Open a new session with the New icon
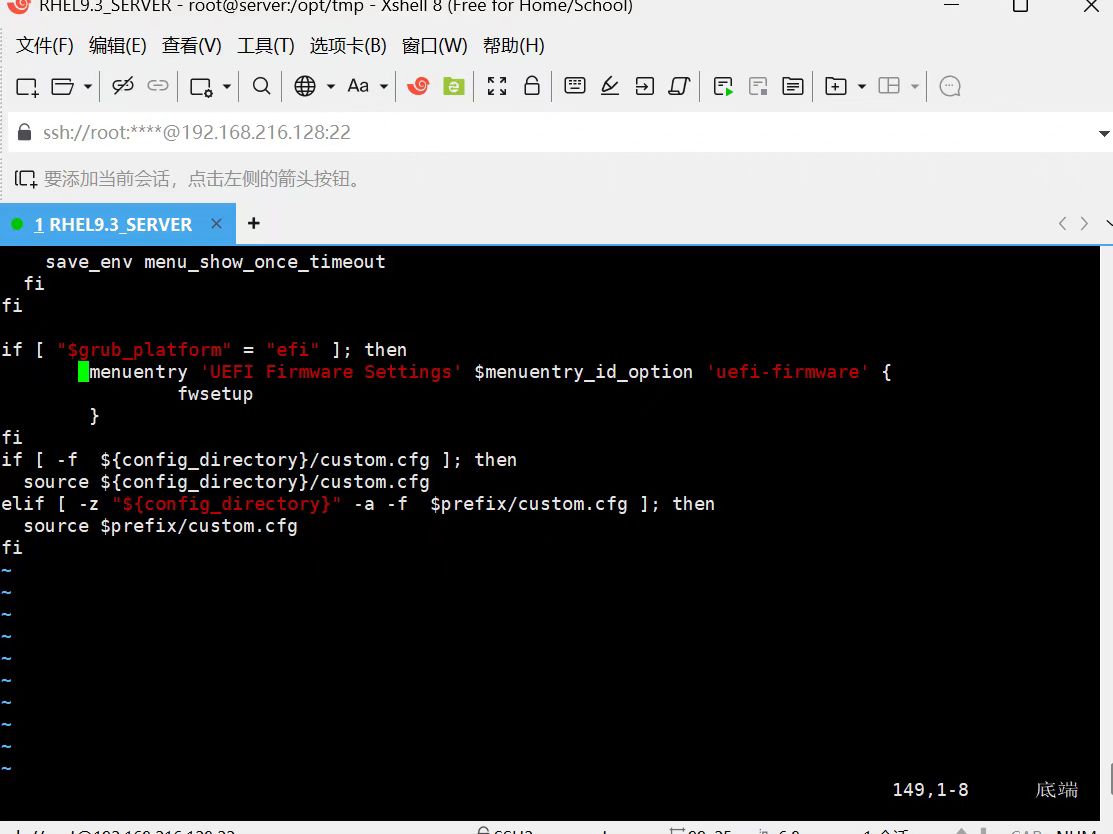The width and height of the screenshot is (1113, 834). (x=26, y=86)
